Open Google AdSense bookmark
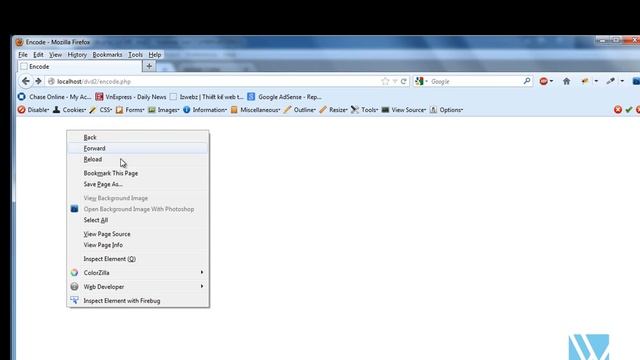The height and width of the screenshot is (360, 640). 284,97
